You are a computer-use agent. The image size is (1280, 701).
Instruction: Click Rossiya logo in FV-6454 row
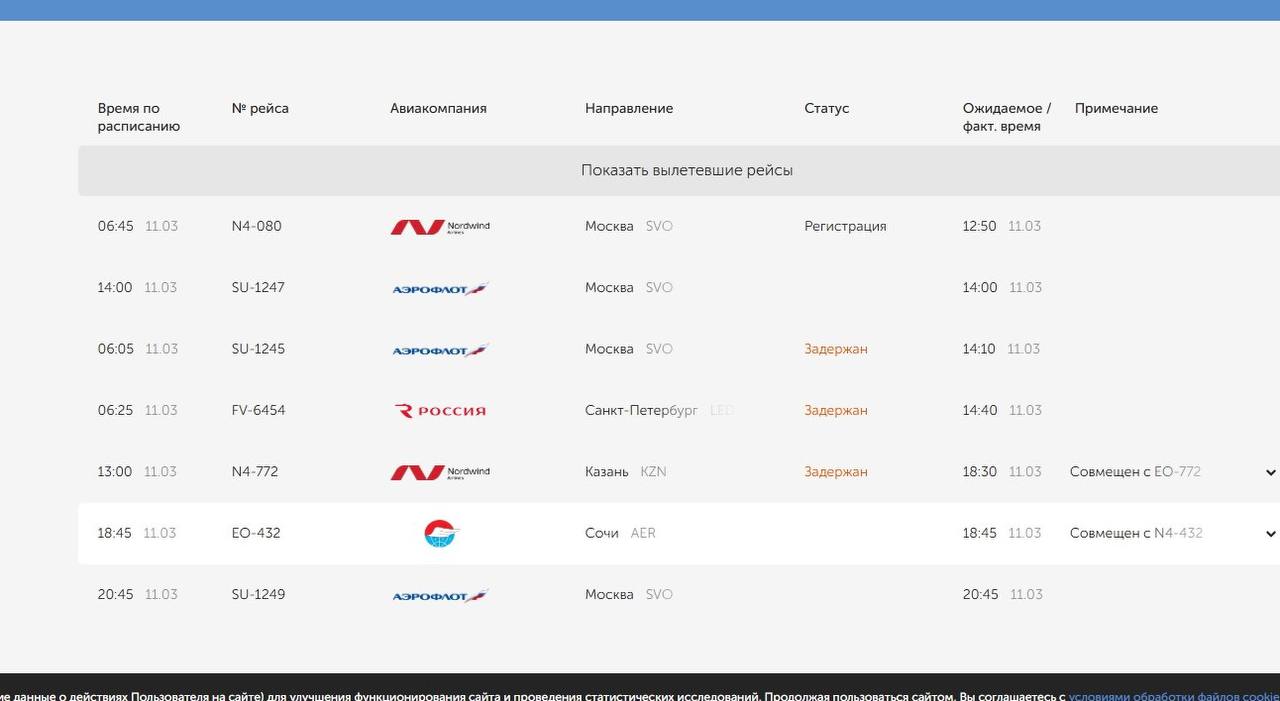440,411
